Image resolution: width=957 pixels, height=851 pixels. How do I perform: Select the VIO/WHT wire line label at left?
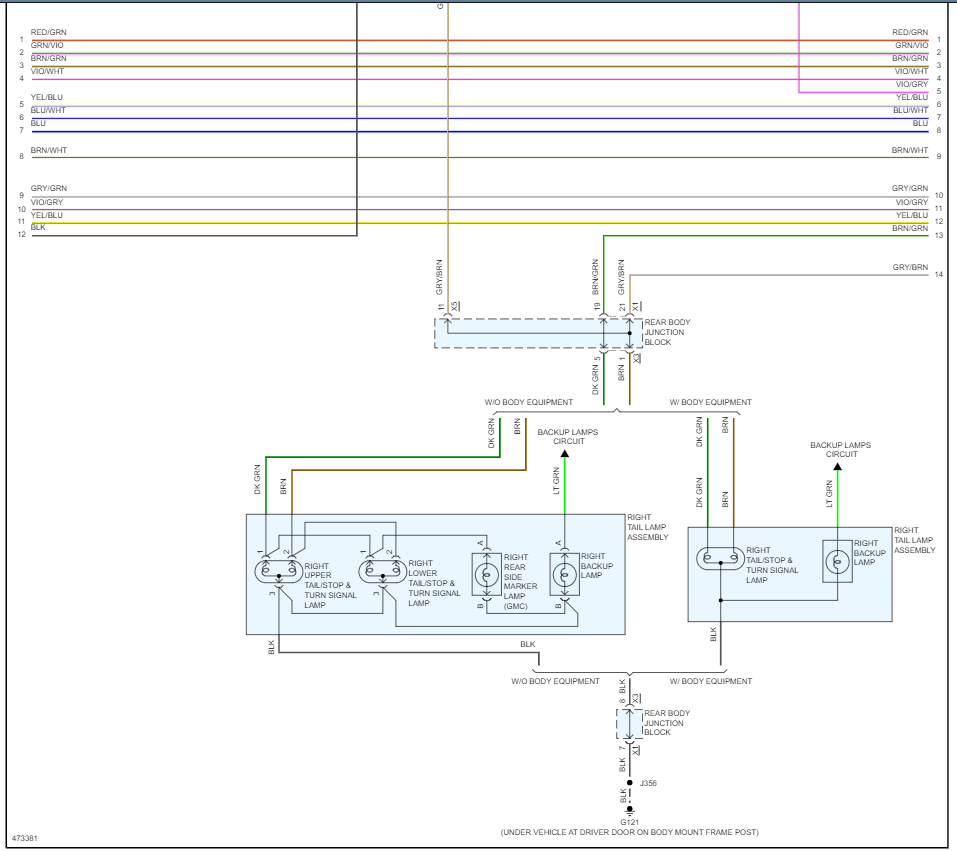[48, 71]
